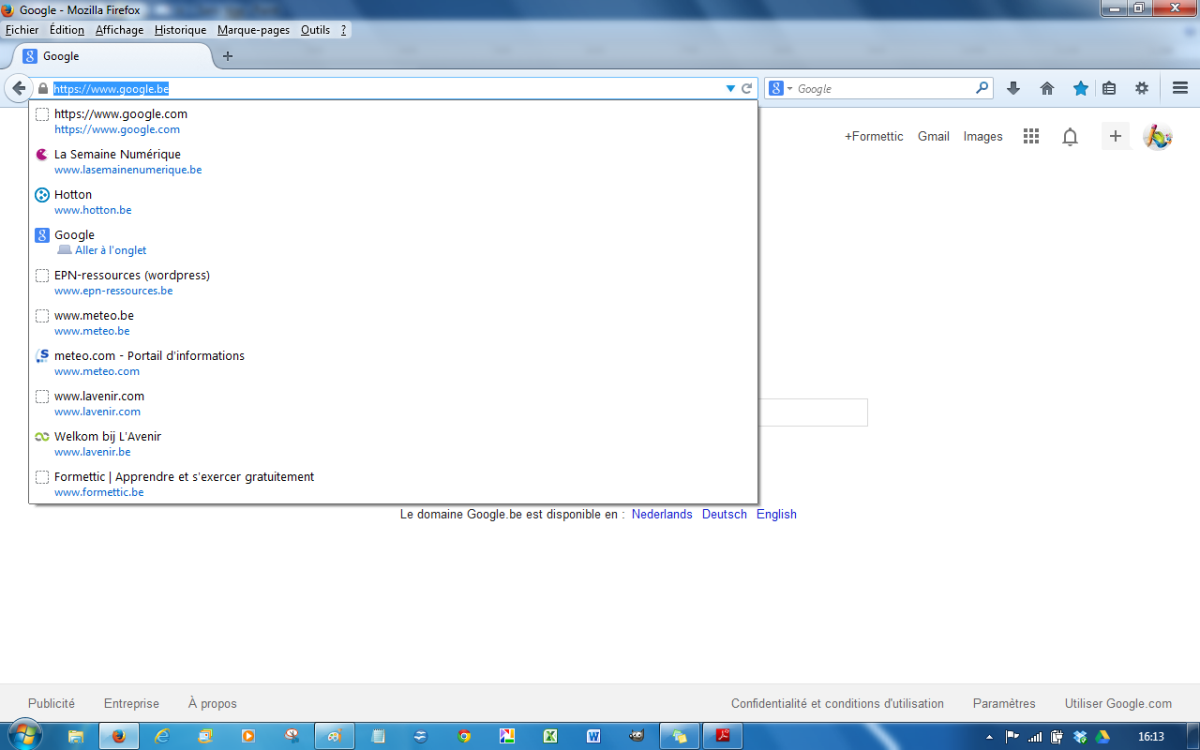The height and width of the screenshot is (750, 1200).
Task: Open the À propos footer link
Action: [x=212, y=703]
